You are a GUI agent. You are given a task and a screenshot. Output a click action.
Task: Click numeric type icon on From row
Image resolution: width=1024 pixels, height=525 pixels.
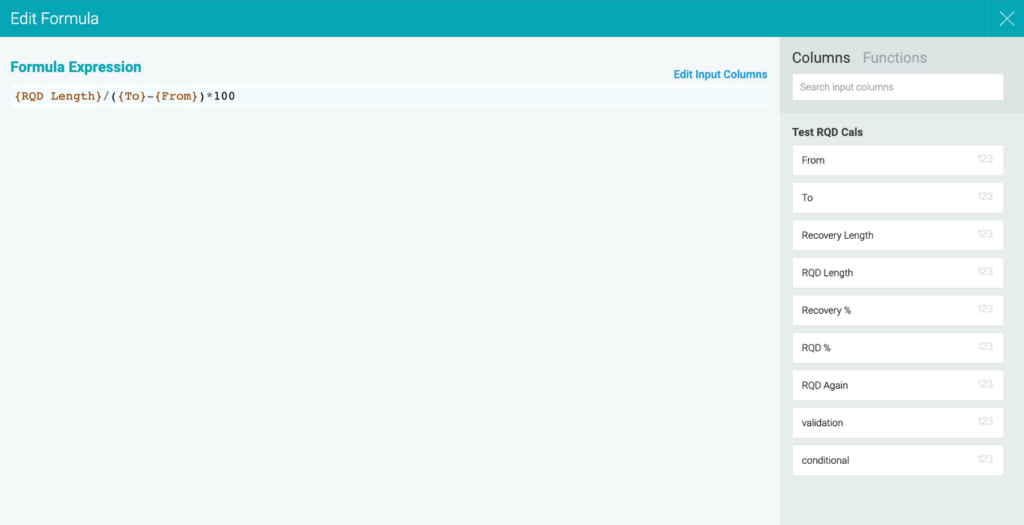click(x=985, y=159)
